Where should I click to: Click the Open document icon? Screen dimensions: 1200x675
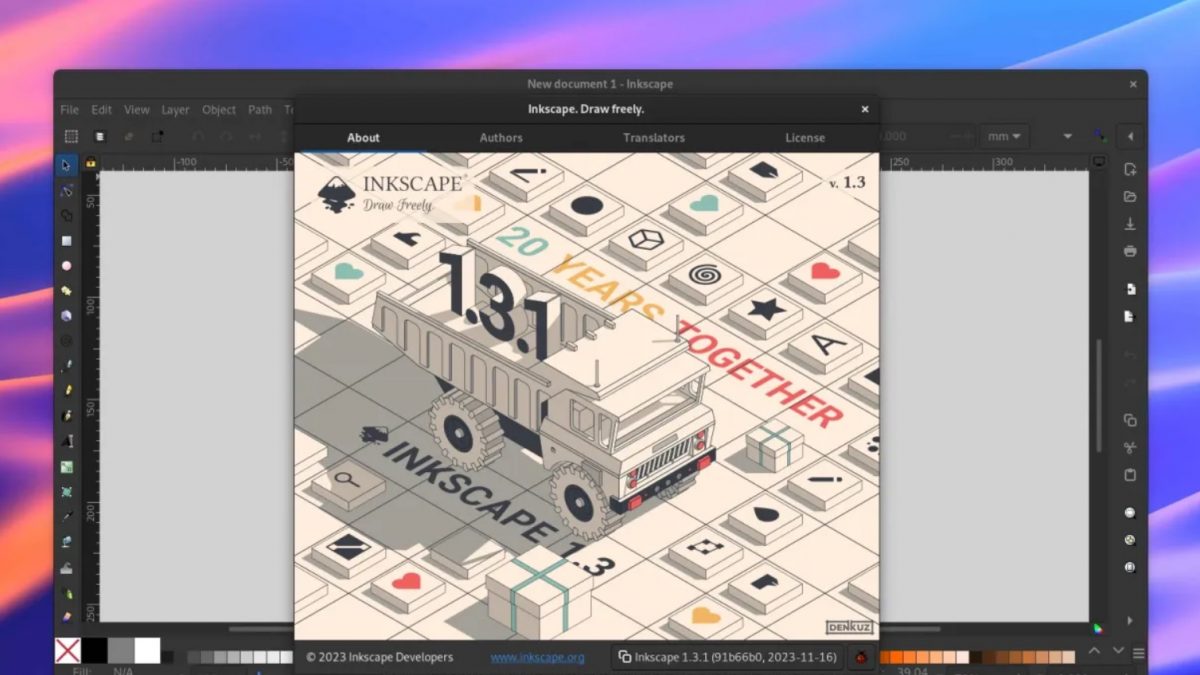(x=1130, y=197)
